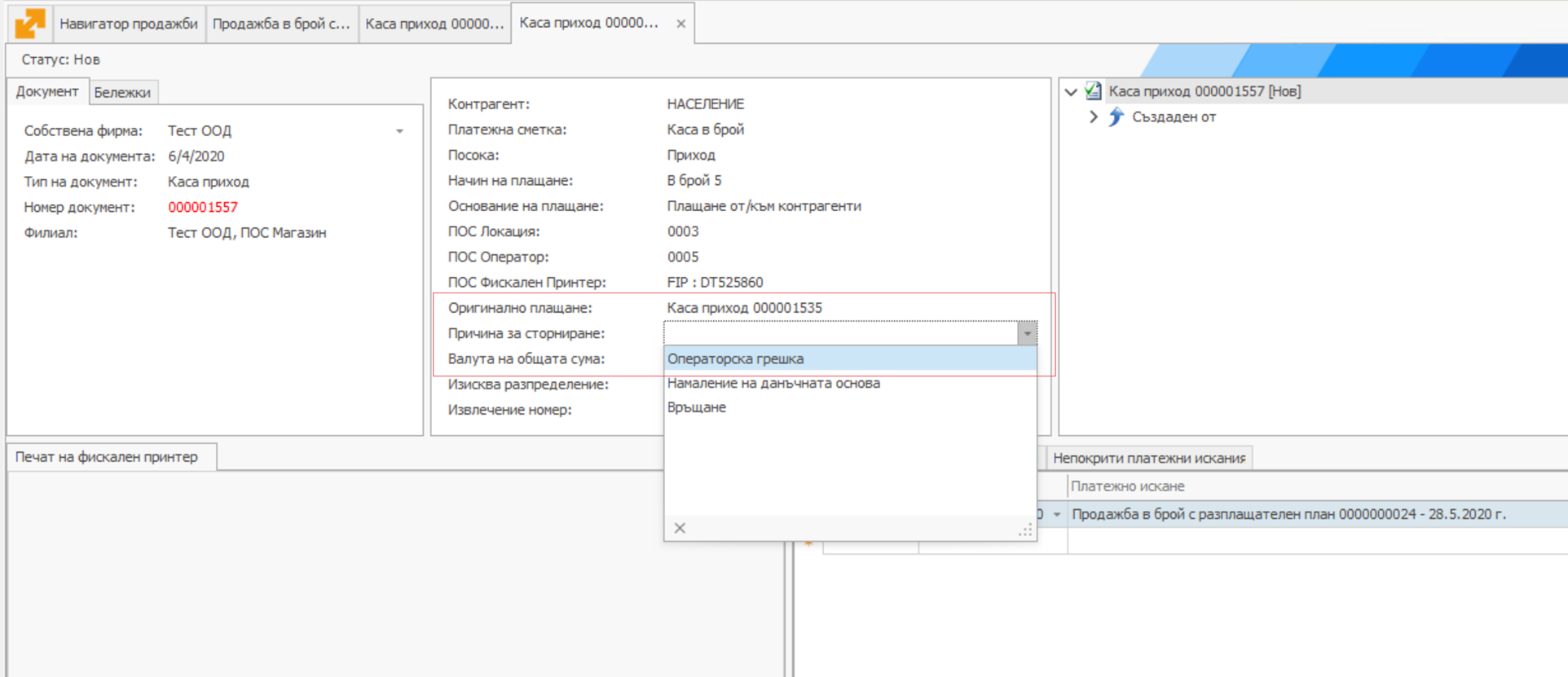Open the first Каса приход tab
Viewport: 1568px width, 677px height.
(x=434, y=24)
